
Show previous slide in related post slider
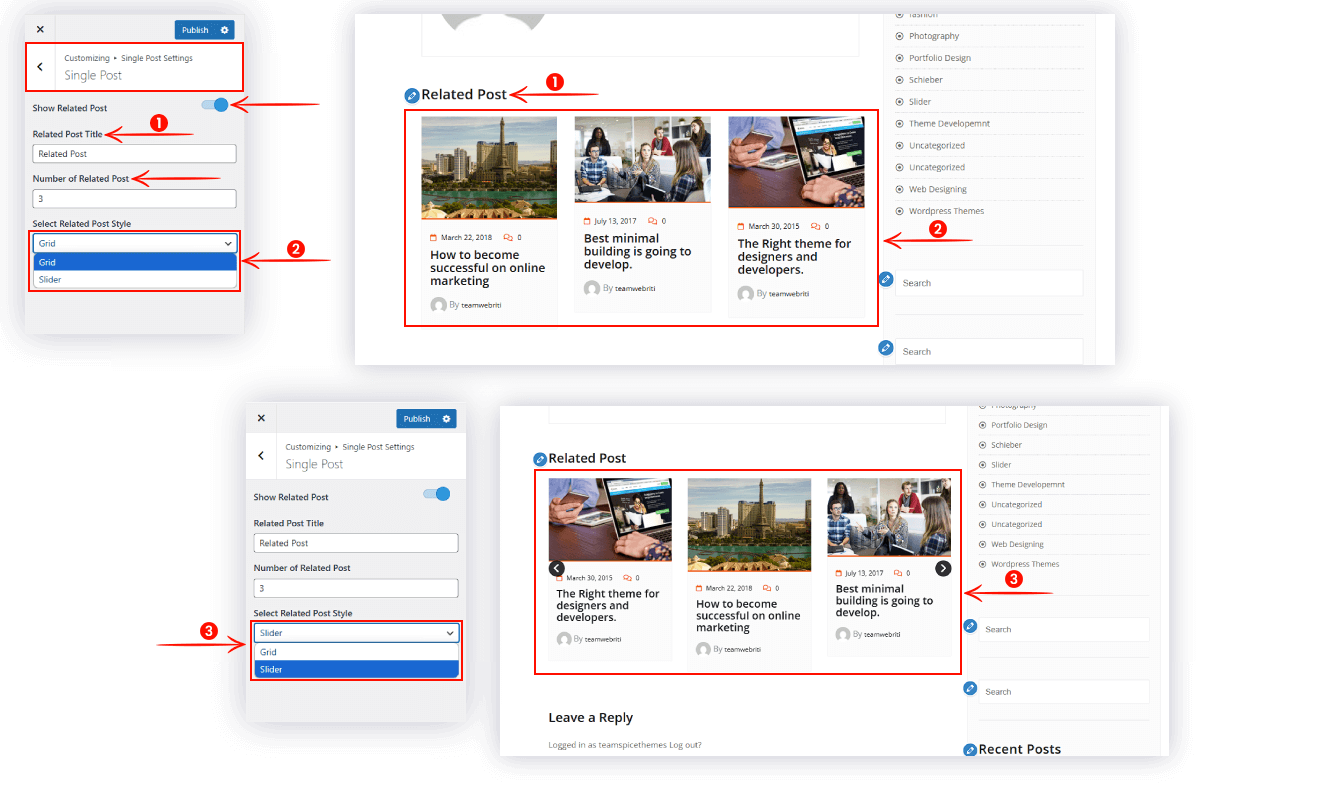pos(557,568)
